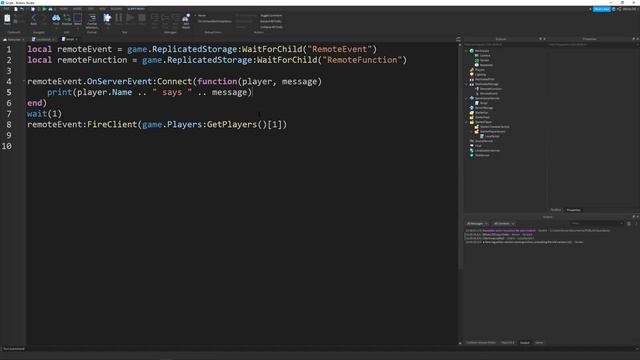The image size is (640, 360).
Task: Collapse the StarterPlayerScripts tree node
Action: (471, 131)
